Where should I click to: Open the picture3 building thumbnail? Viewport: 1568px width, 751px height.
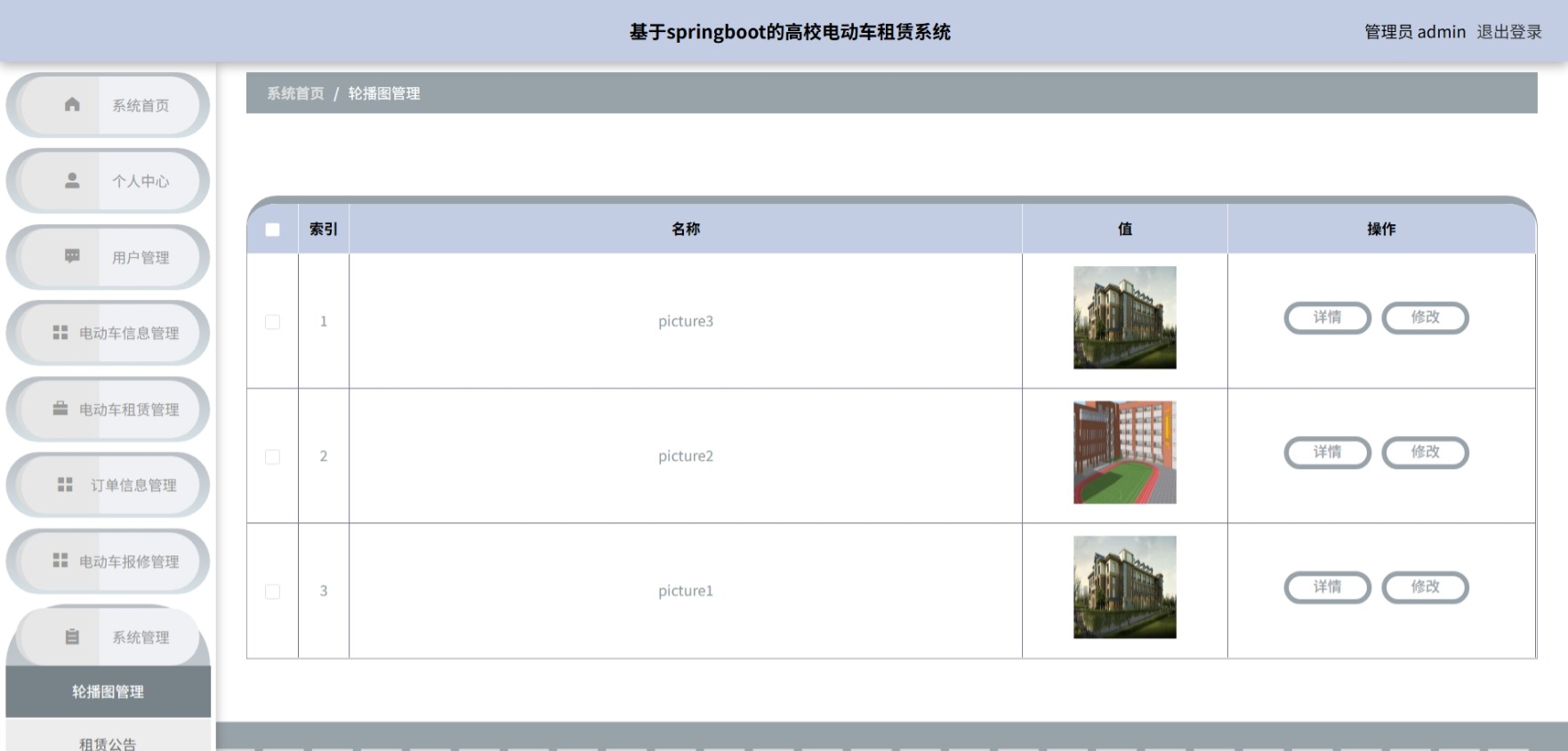coord(1124,318)
